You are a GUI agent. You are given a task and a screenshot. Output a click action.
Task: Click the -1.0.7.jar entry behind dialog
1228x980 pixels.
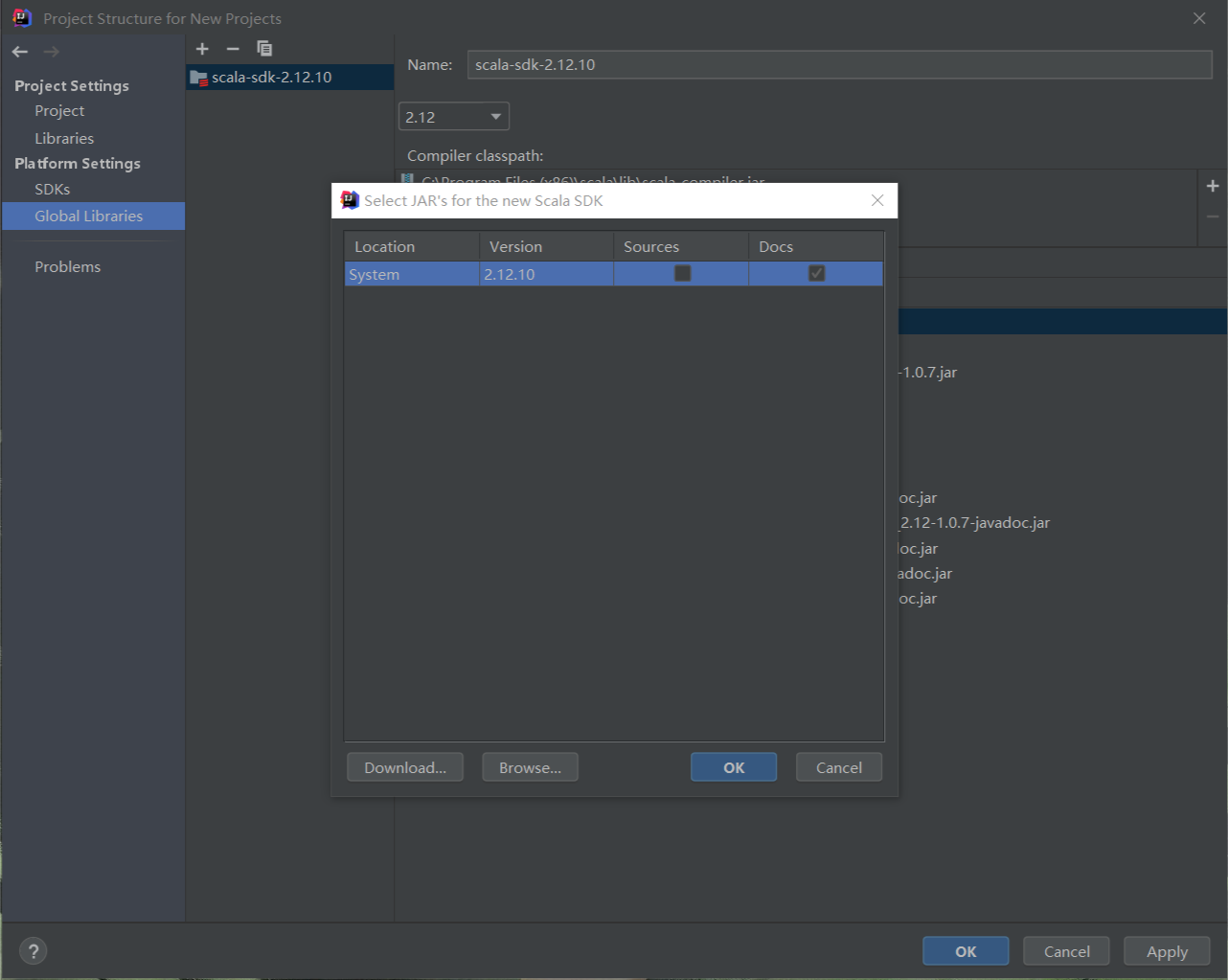927,373
